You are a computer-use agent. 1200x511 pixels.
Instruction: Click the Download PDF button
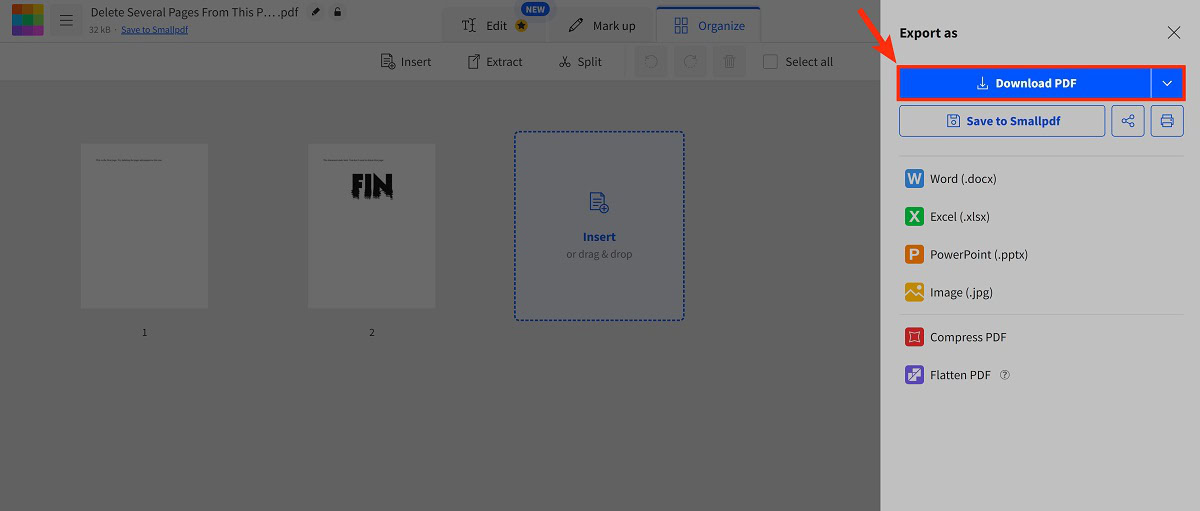tap(1025, 84)
